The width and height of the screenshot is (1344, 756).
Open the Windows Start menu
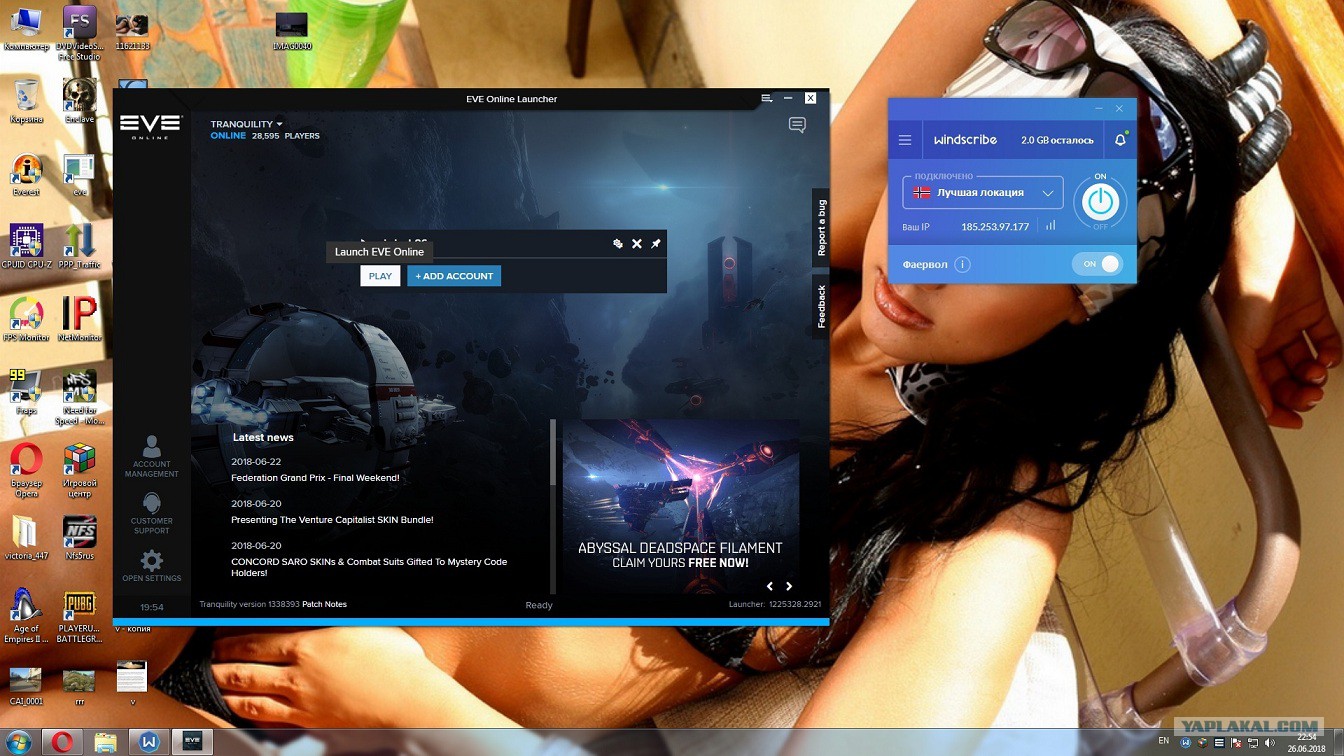point(18,742)
